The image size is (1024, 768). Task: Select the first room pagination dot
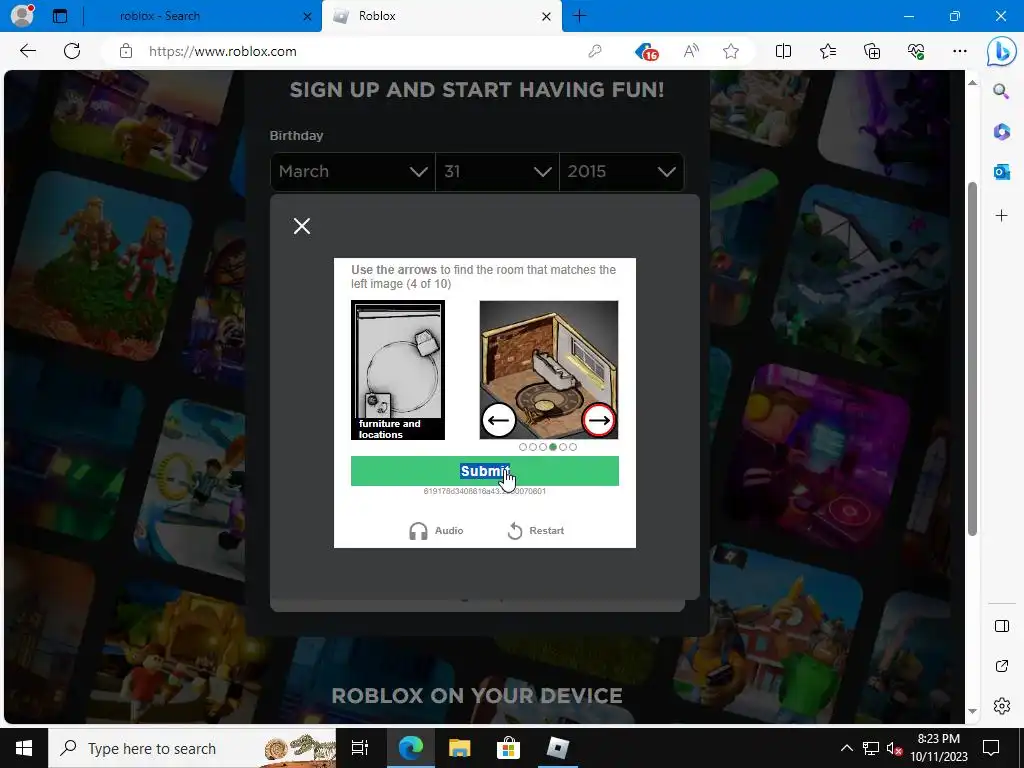(x=522, y=447)
